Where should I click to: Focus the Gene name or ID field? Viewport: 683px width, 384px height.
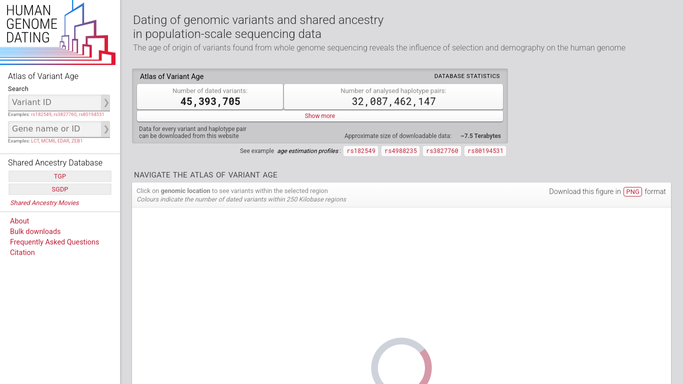tap(55, 129)
